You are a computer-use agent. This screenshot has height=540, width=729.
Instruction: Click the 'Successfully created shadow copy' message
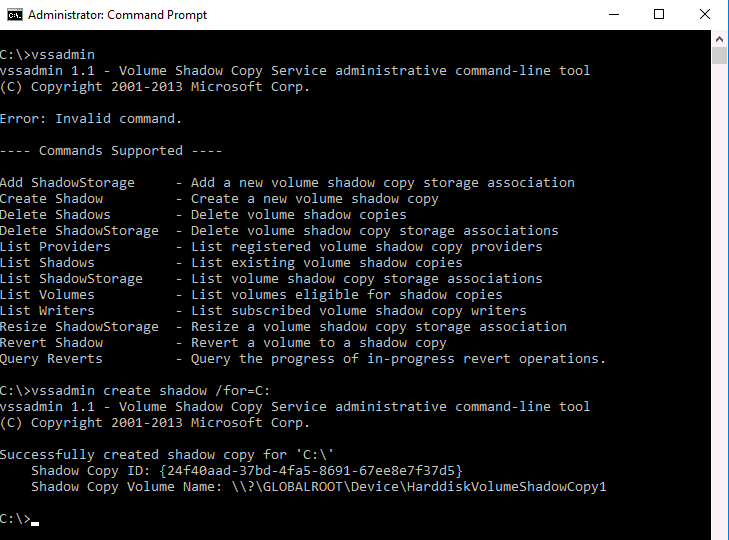(x=166, y=454)
